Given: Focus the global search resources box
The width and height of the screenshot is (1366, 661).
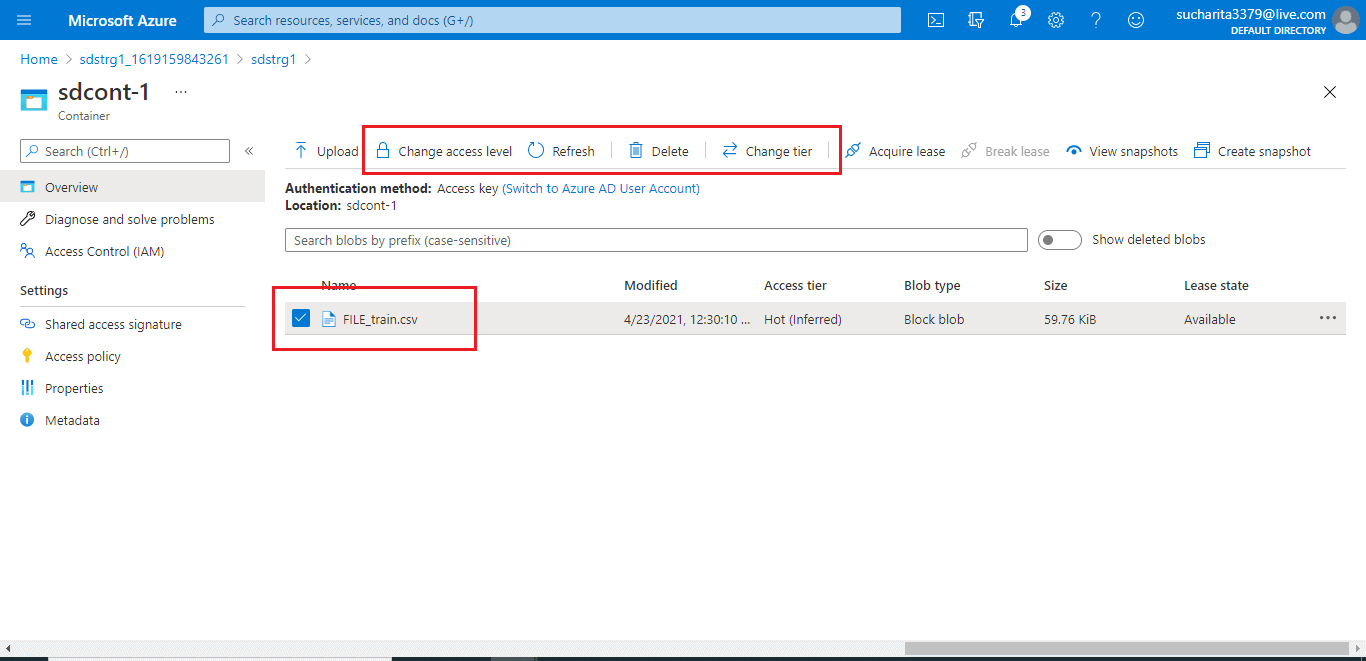Looking at the screenshot, I should click(552, 20).
